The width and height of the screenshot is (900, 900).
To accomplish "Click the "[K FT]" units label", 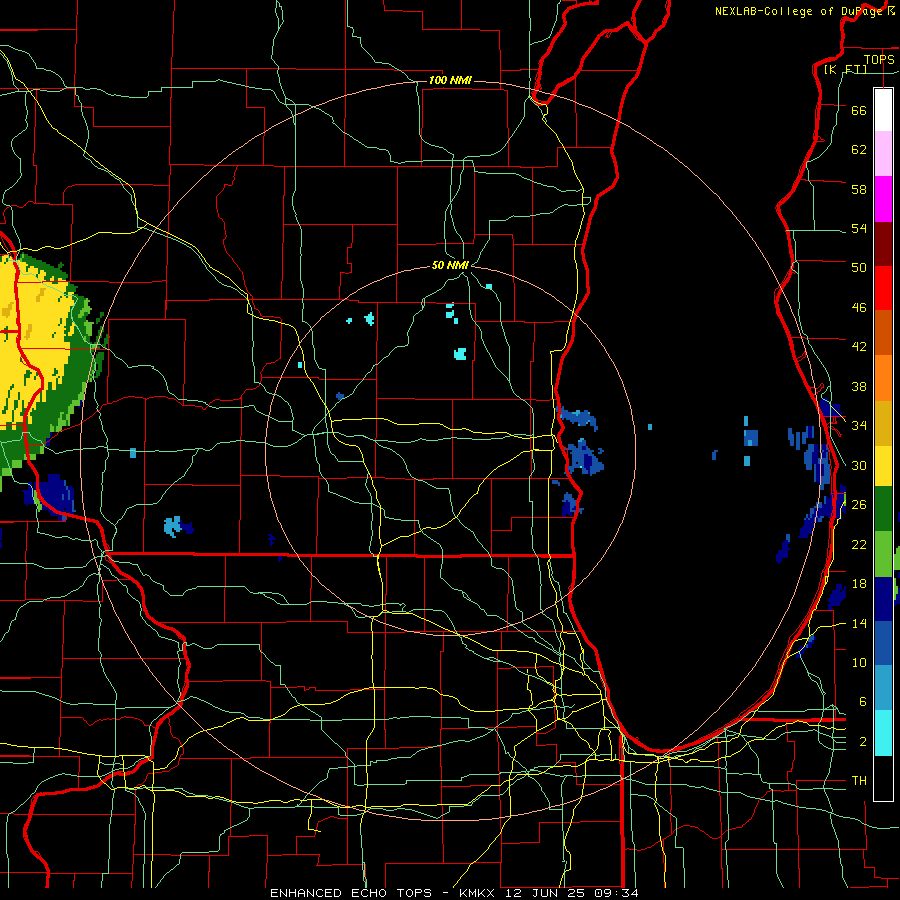I will (x=845, y=69).
